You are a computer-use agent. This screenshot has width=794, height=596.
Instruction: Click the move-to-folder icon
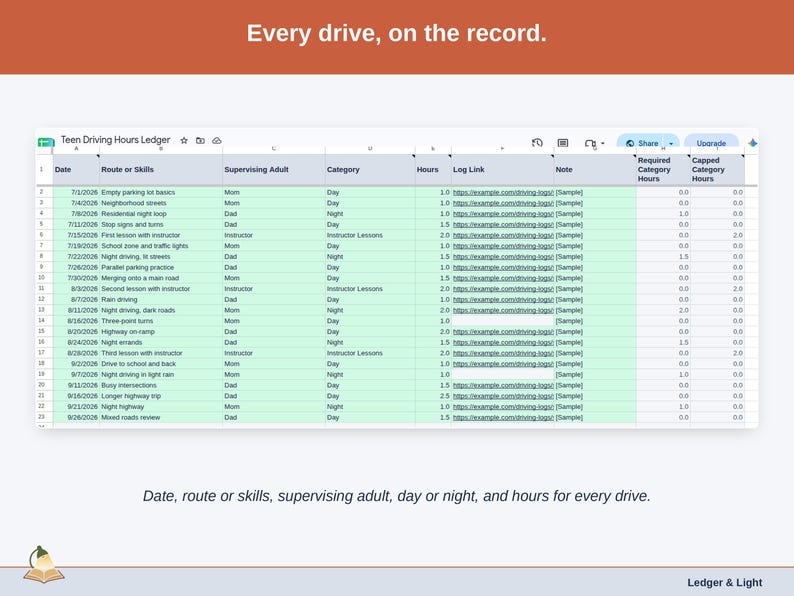click(x=201, y=140)
